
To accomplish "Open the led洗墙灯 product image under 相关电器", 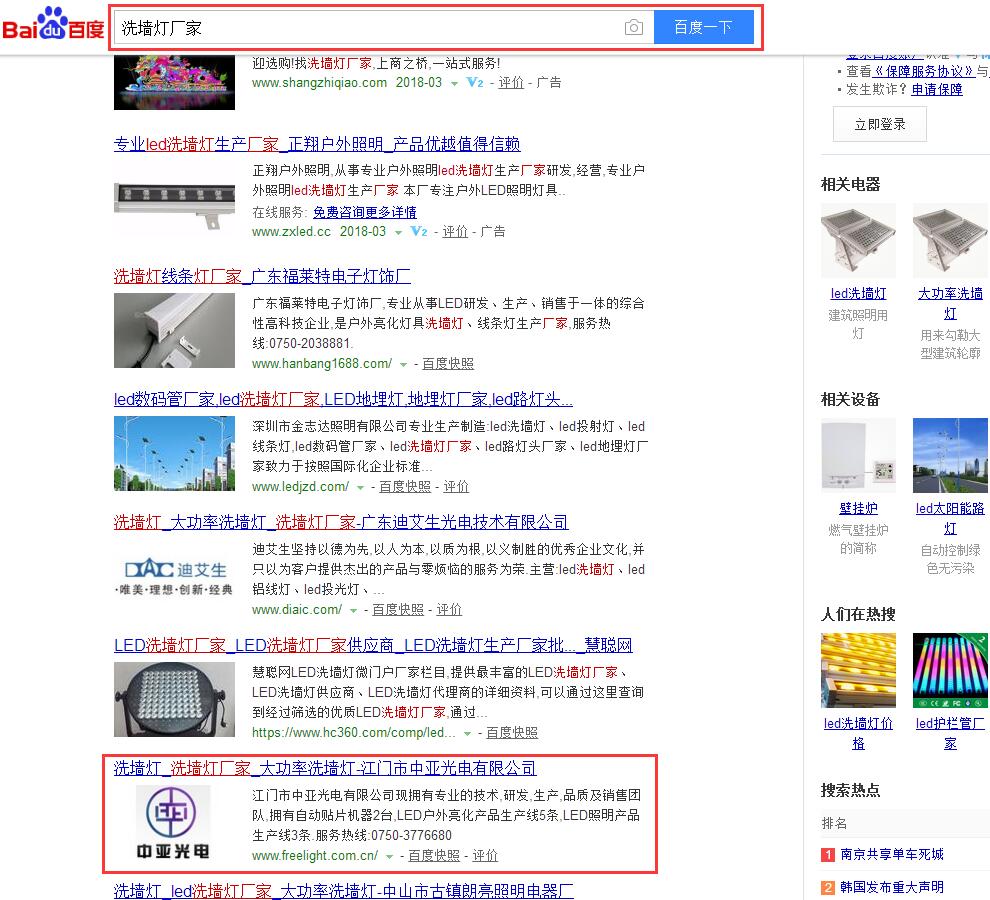I will tap(858, 241).
